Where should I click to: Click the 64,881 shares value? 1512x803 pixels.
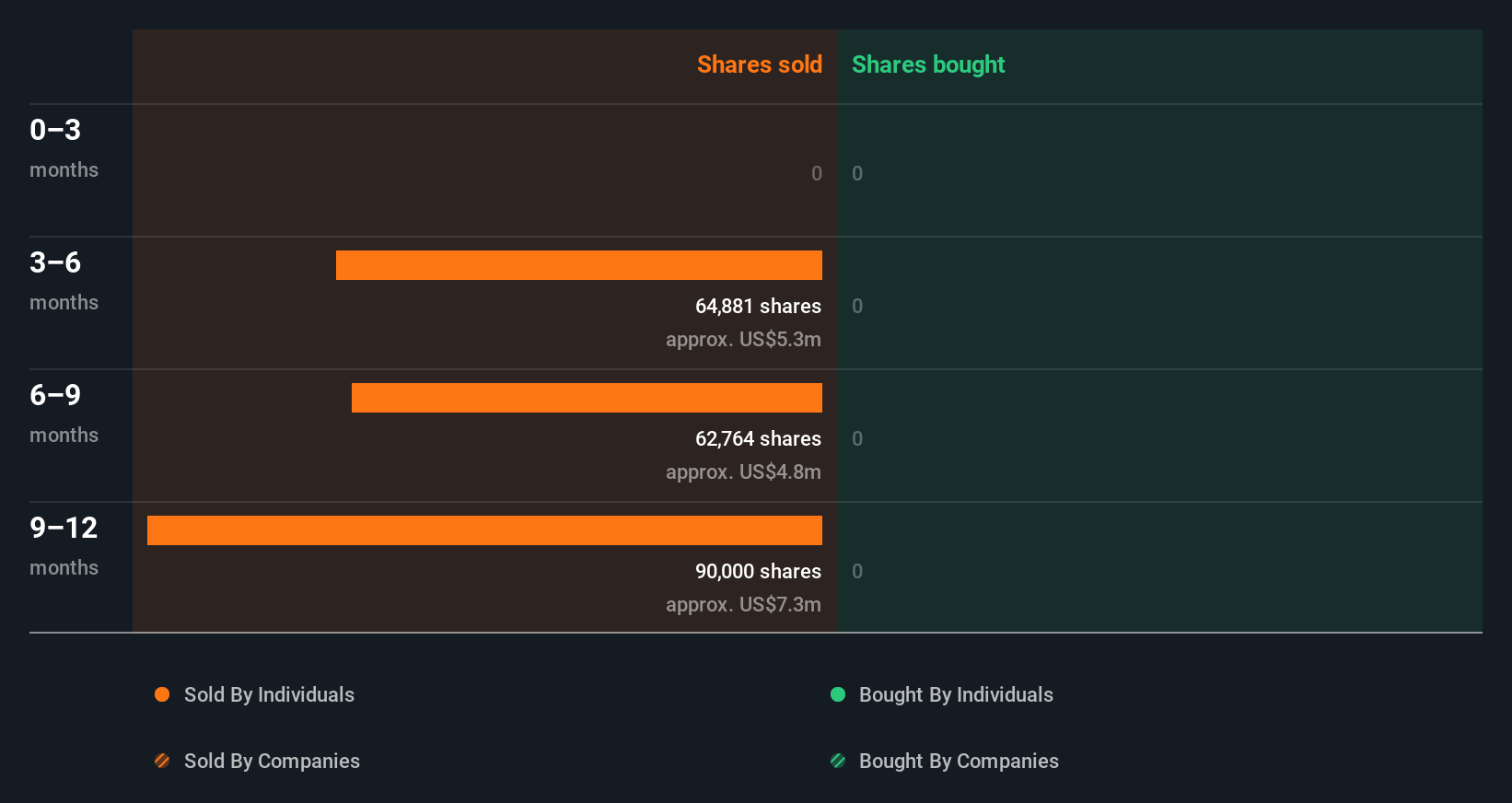click(758, 306)
